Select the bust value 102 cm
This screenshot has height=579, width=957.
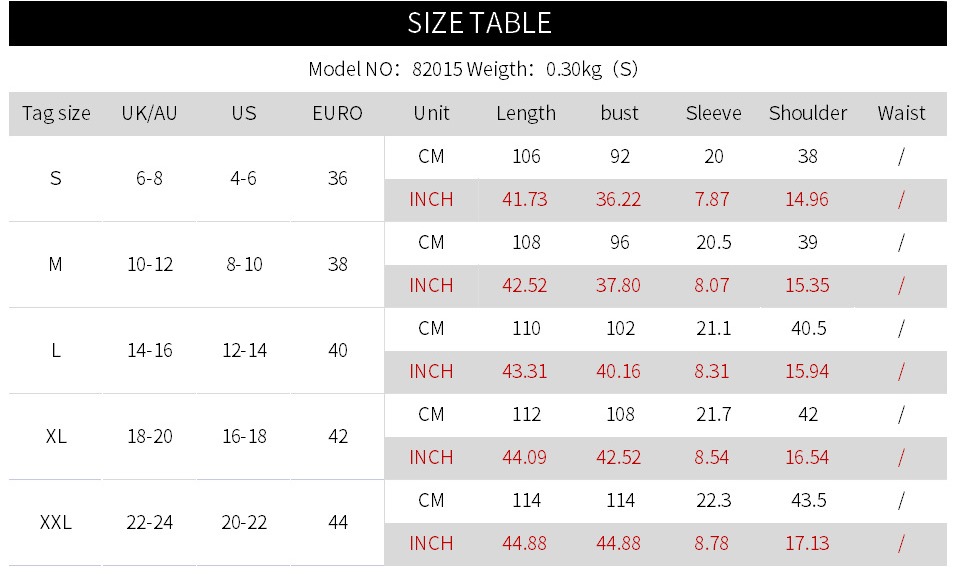pyautogui.click(x=620, y=328)
